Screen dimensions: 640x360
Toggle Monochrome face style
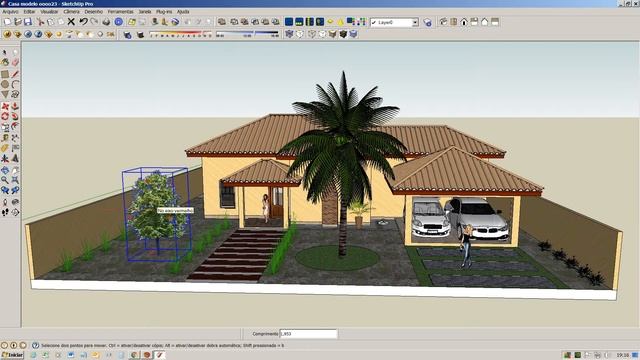pos(353,34)
